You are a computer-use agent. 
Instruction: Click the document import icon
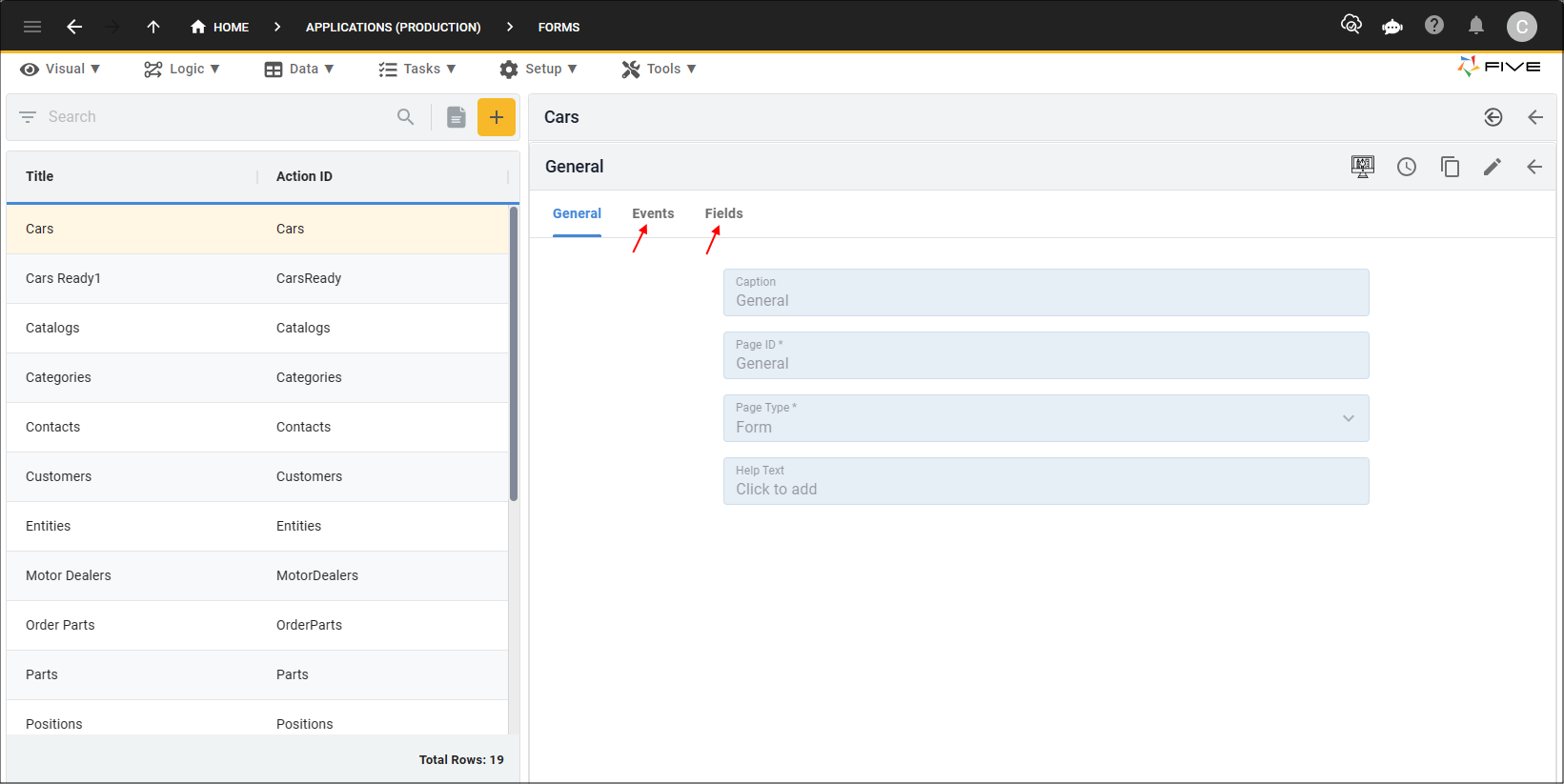(x=457, y=117)
